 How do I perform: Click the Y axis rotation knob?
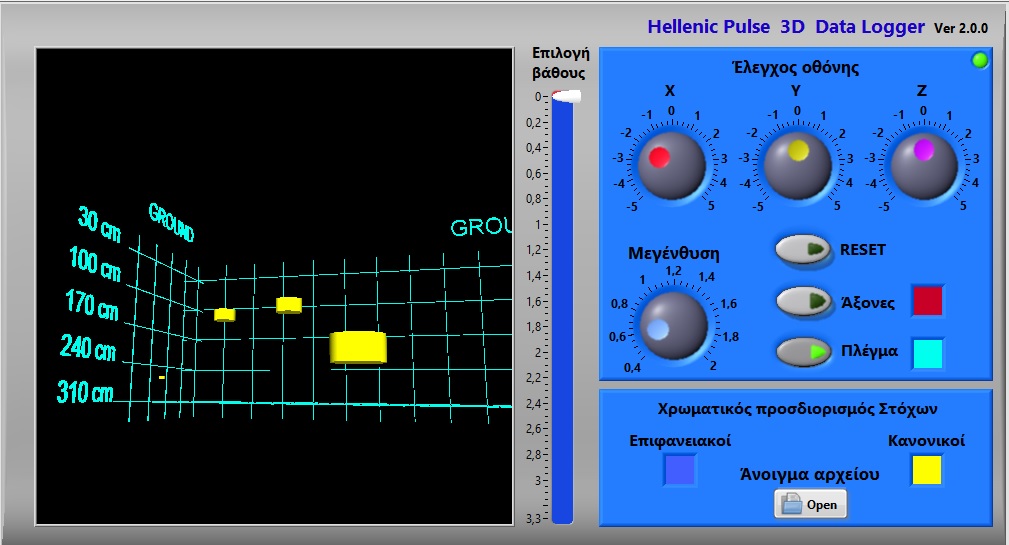click(x=797, y=165)
